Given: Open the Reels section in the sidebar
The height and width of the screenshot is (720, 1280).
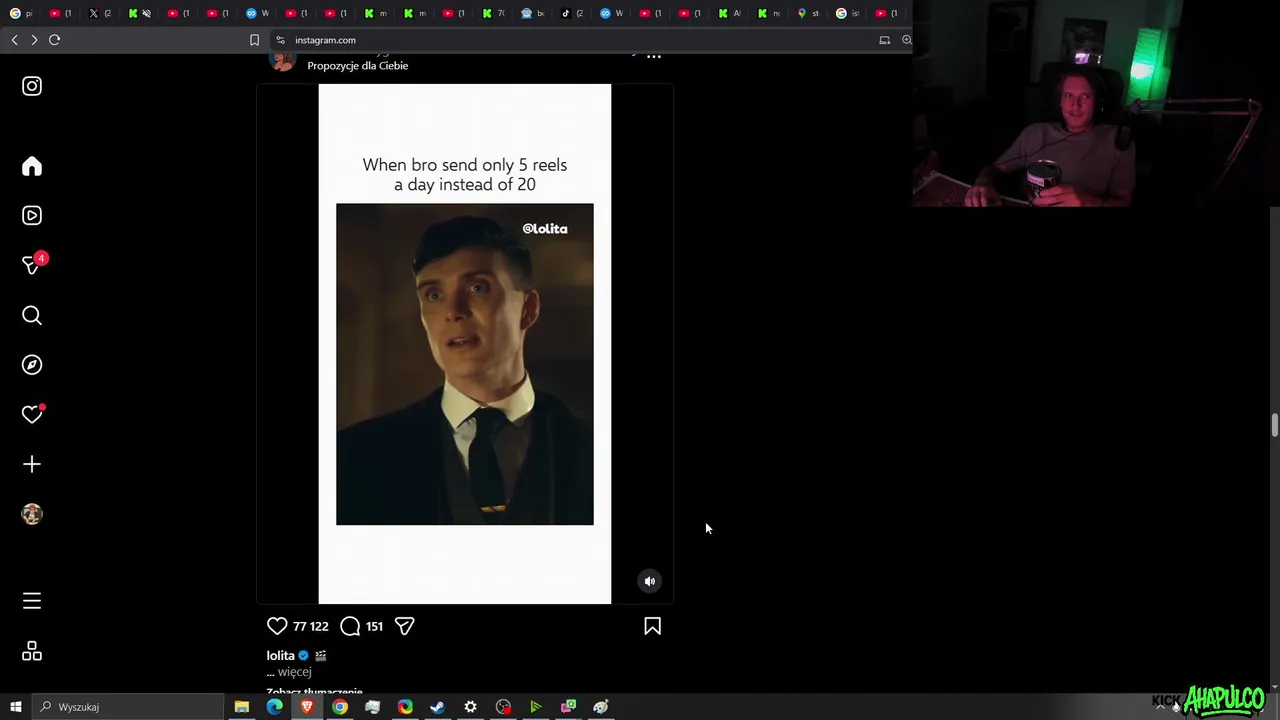Looking at the screenshot, I should point(32,215).
